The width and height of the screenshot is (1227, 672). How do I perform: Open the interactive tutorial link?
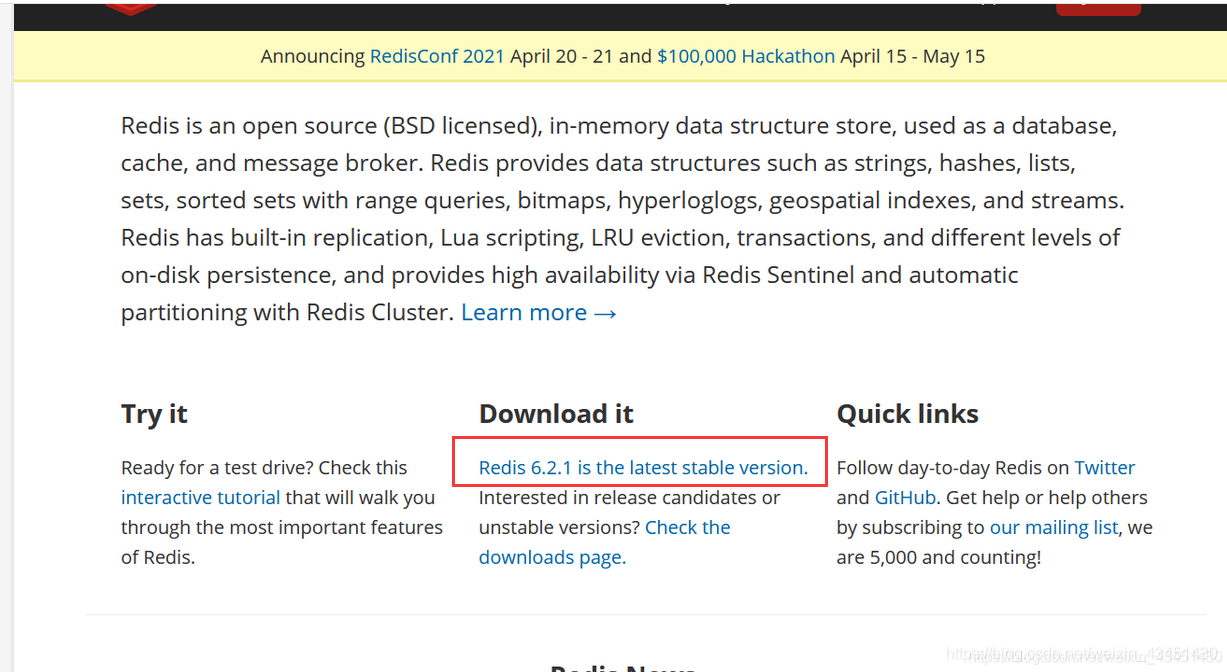(200, 497)
